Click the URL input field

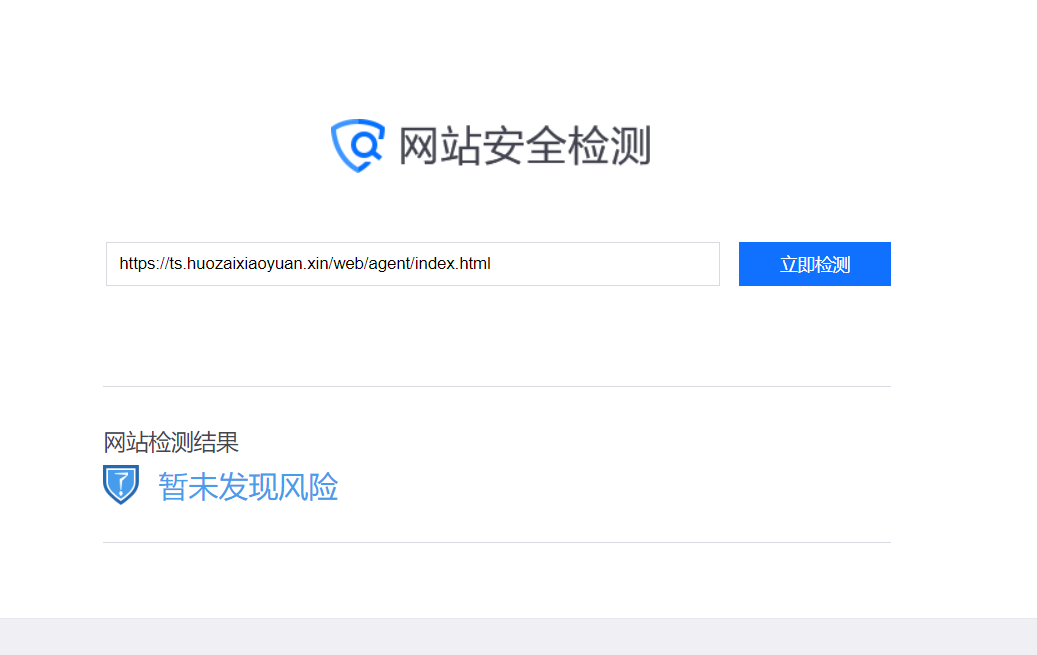[x=413, y=264]
